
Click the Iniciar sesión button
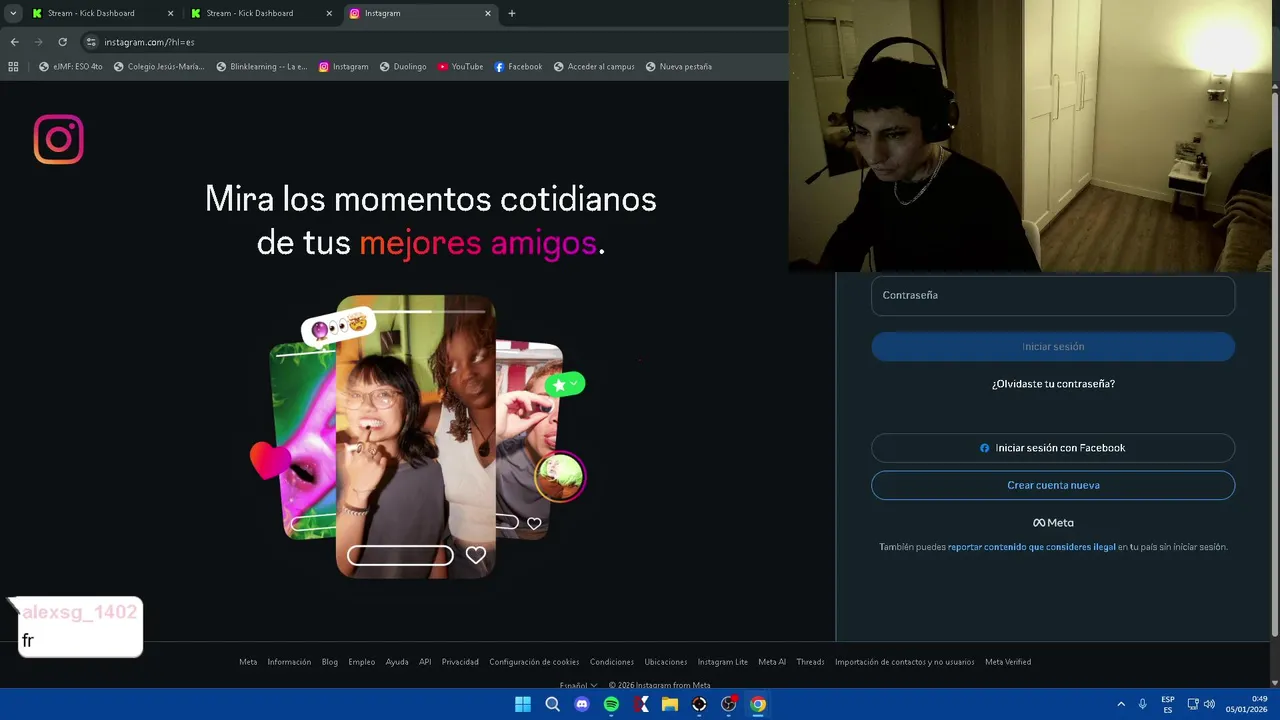point(1053,347)
